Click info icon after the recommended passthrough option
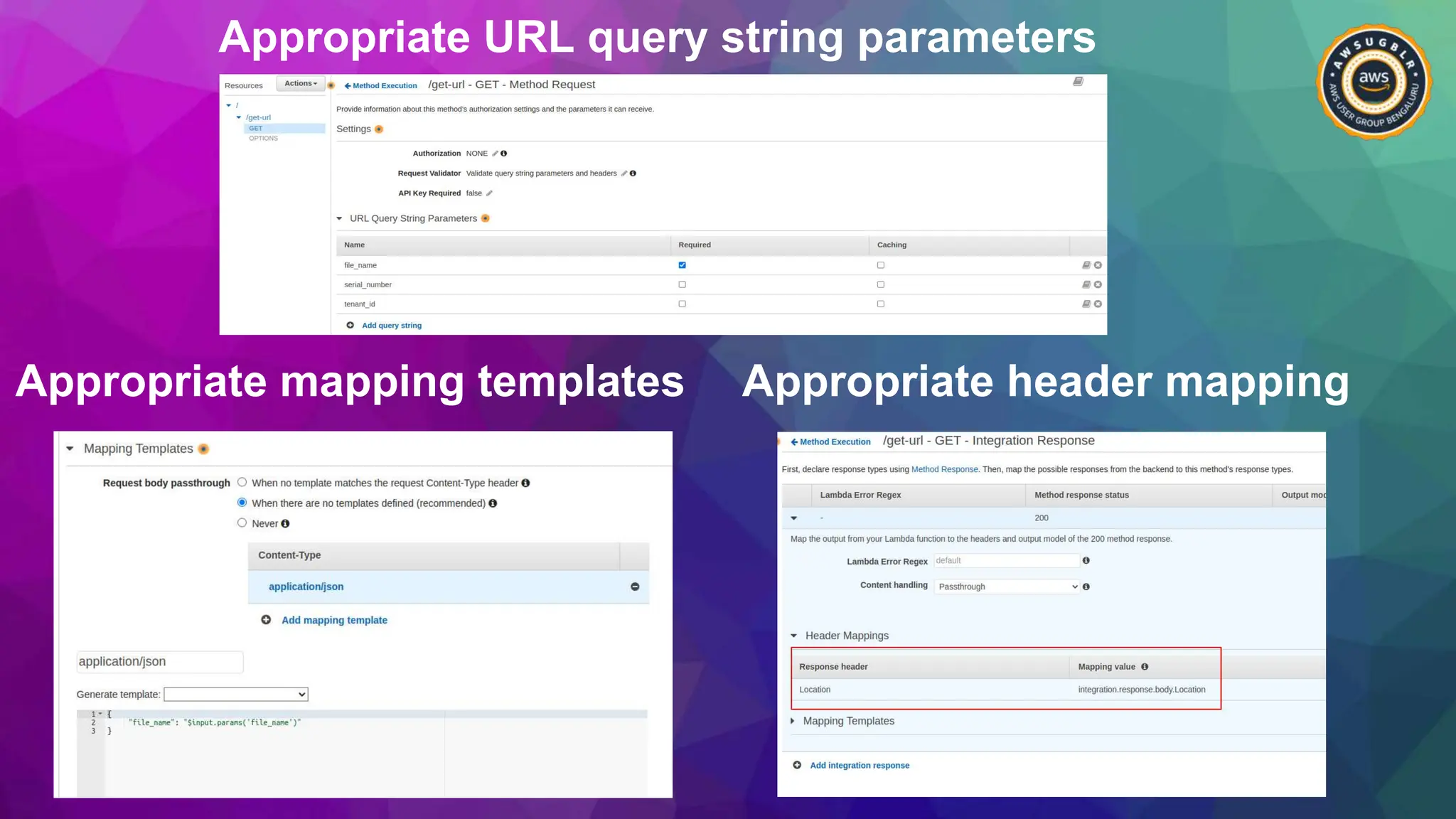This screenshot has height=819, width=1456. point(493,503)
